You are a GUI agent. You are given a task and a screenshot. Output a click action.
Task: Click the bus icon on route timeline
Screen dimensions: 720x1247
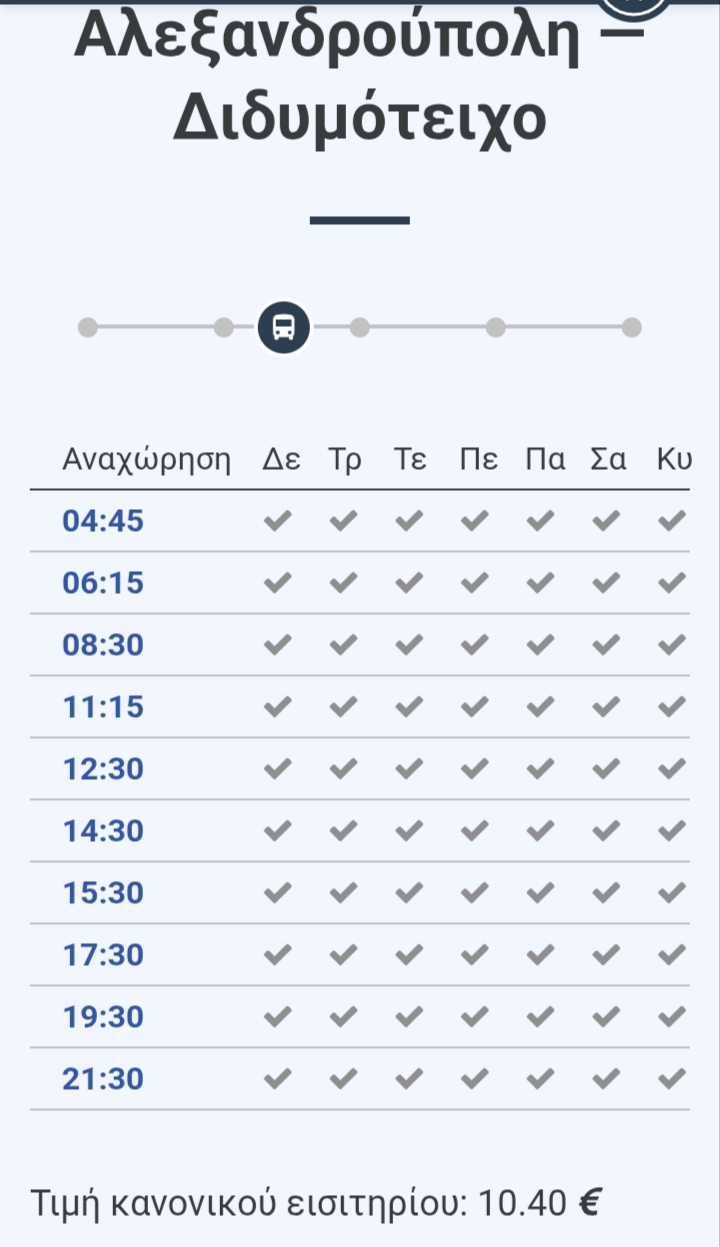[284, 327]
